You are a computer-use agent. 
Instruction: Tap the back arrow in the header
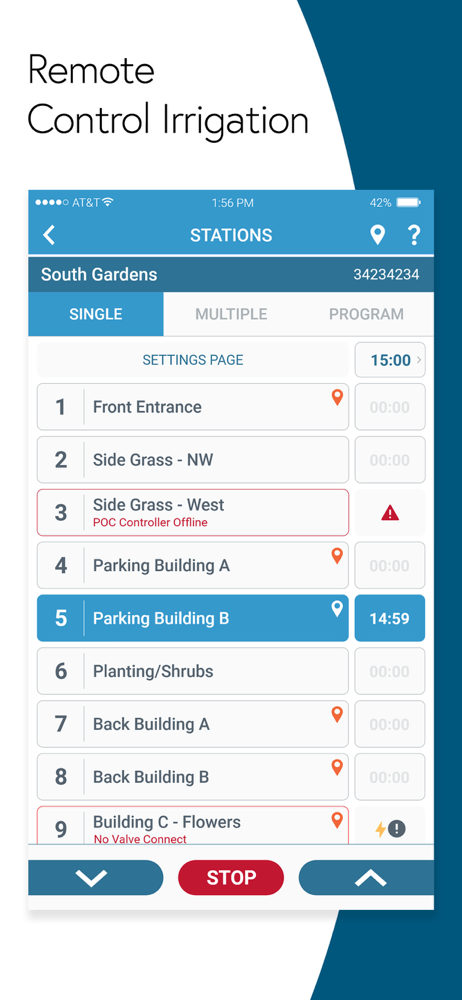click(48, 235)
